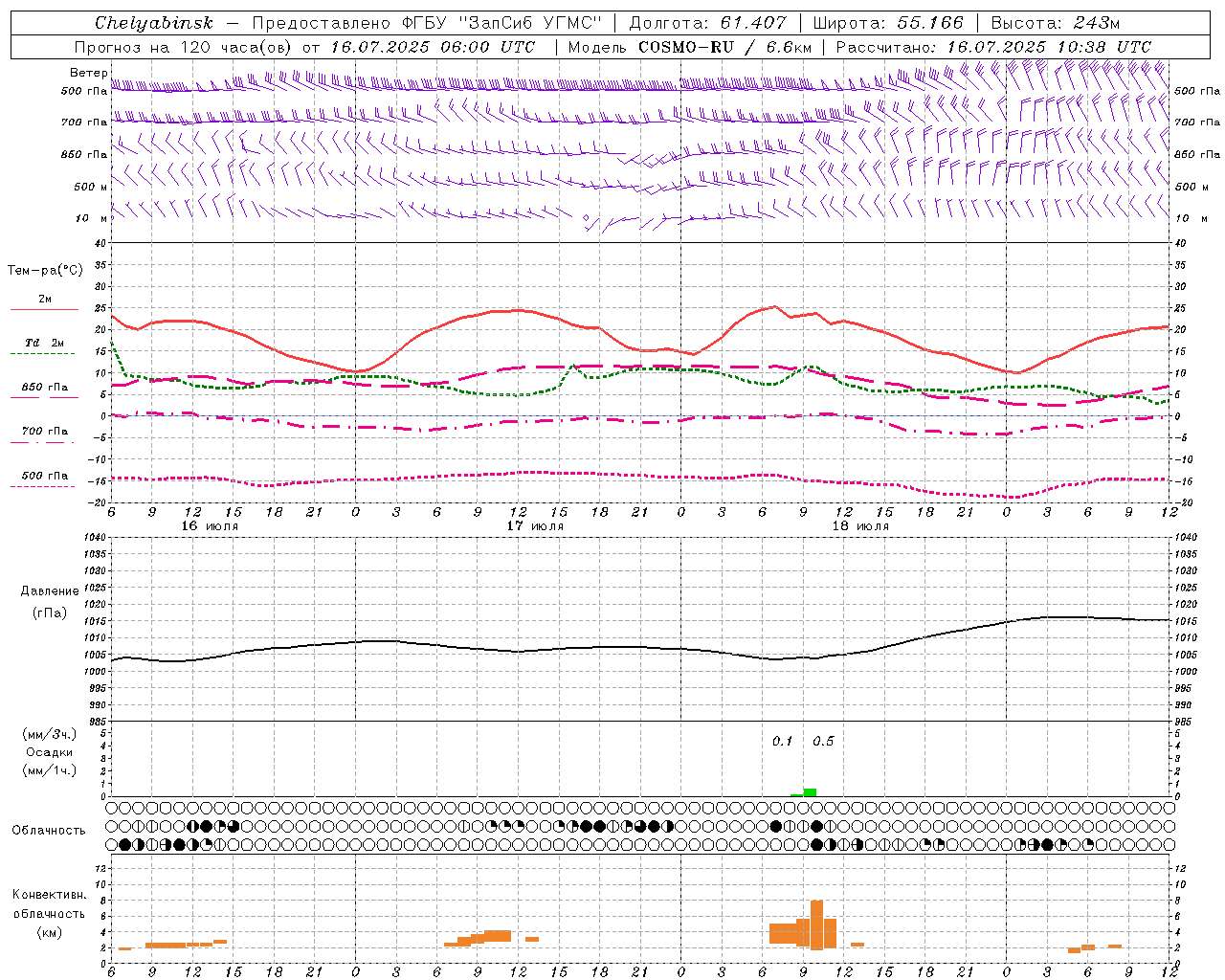
Task: Click the 'Давление' pressure panel label
Action: (x=50, y=591)
